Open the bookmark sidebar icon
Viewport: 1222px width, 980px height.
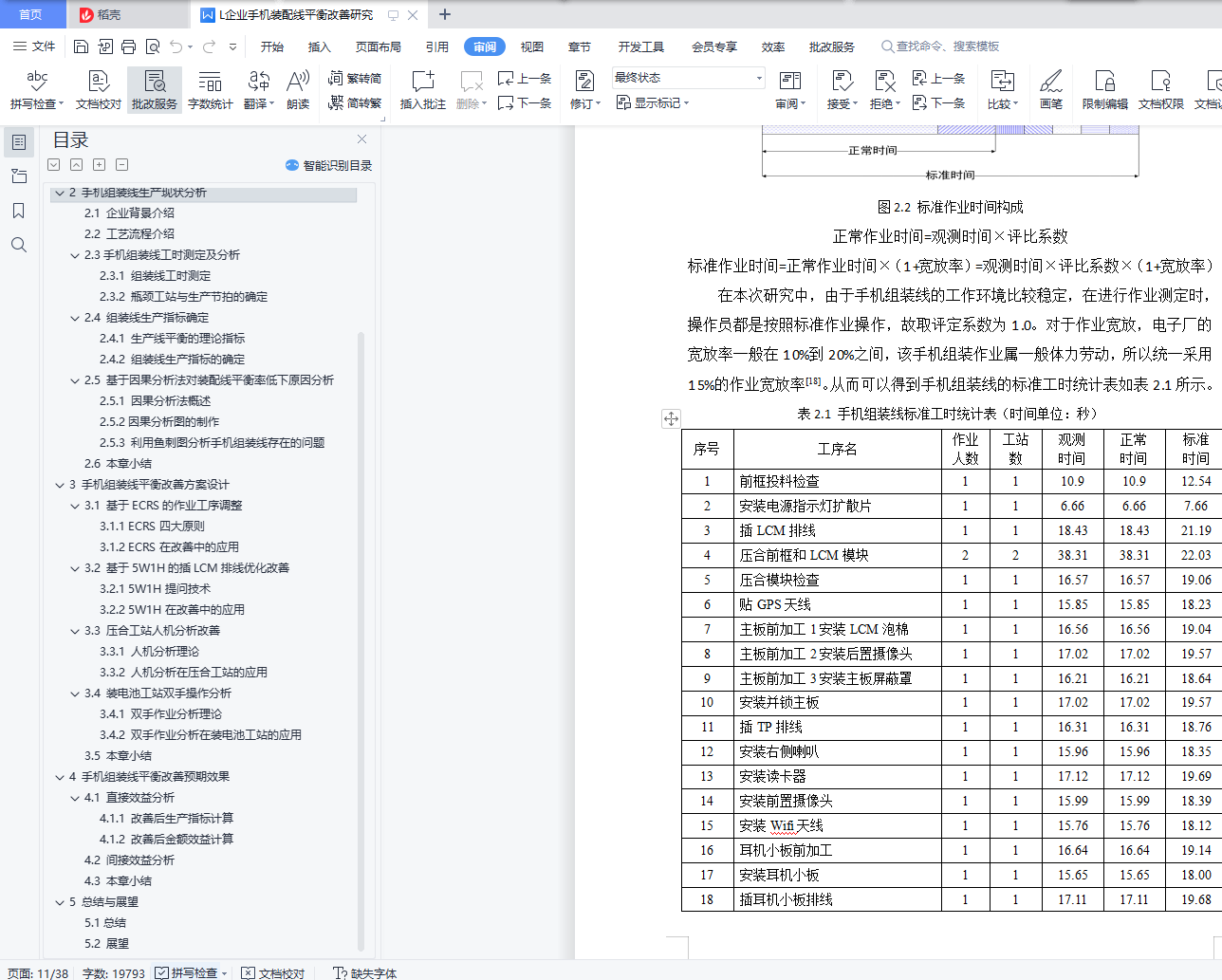(x=18, y=211)
